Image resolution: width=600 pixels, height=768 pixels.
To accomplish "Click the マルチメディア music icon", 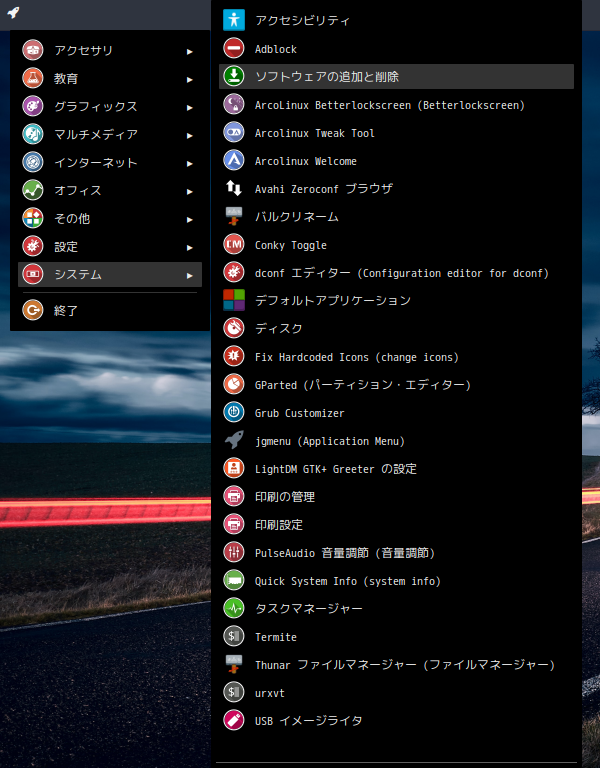I will point(33,134).
